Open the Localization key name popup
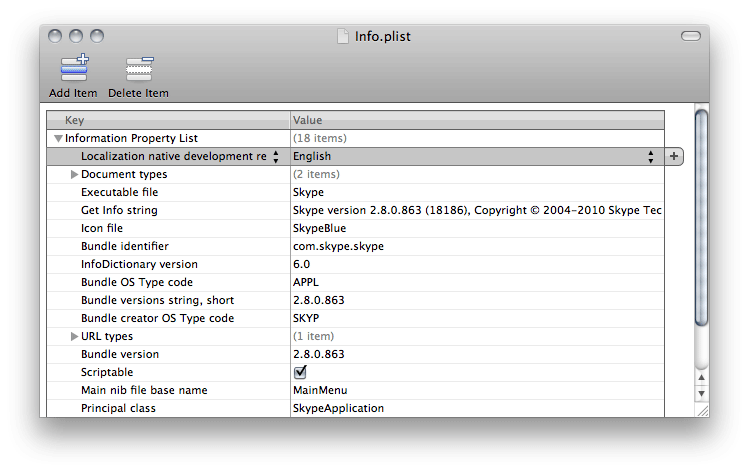Screen dimensions: 749x472 [276, 156]
